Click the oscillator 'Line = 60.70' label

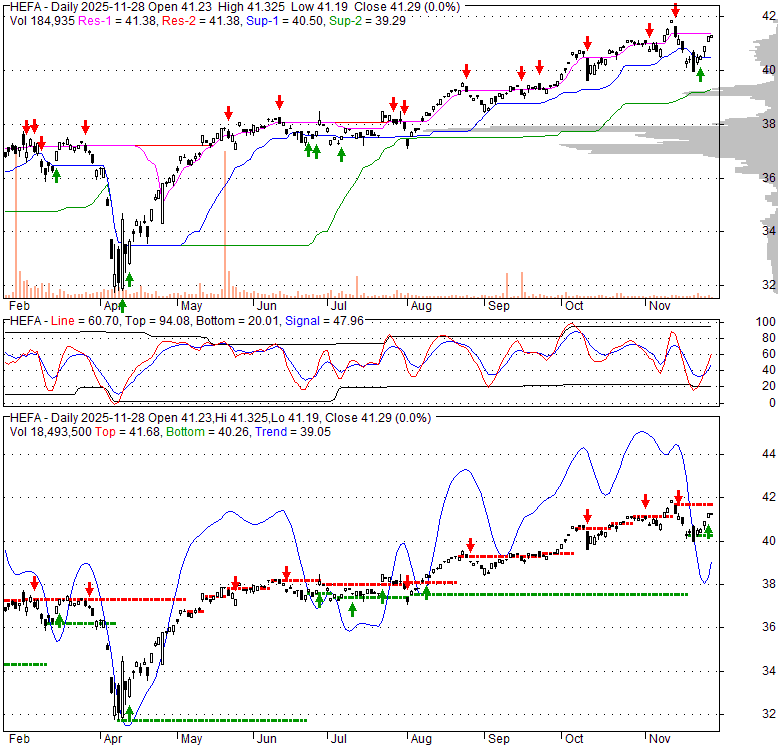pos(85,321)
